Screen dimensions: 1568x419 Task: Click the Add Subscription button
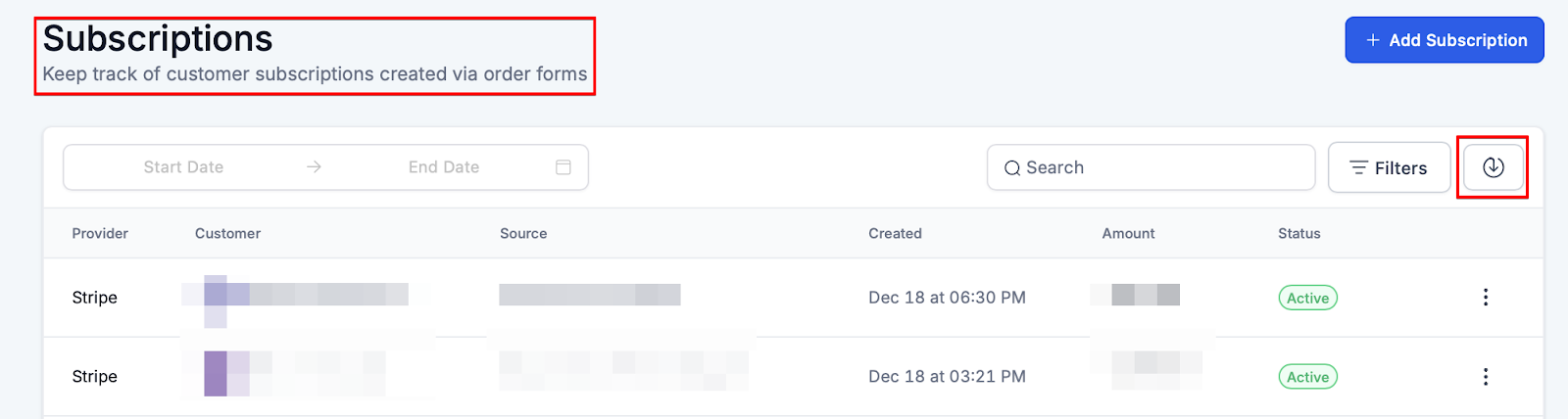[x=1445, y=40]
